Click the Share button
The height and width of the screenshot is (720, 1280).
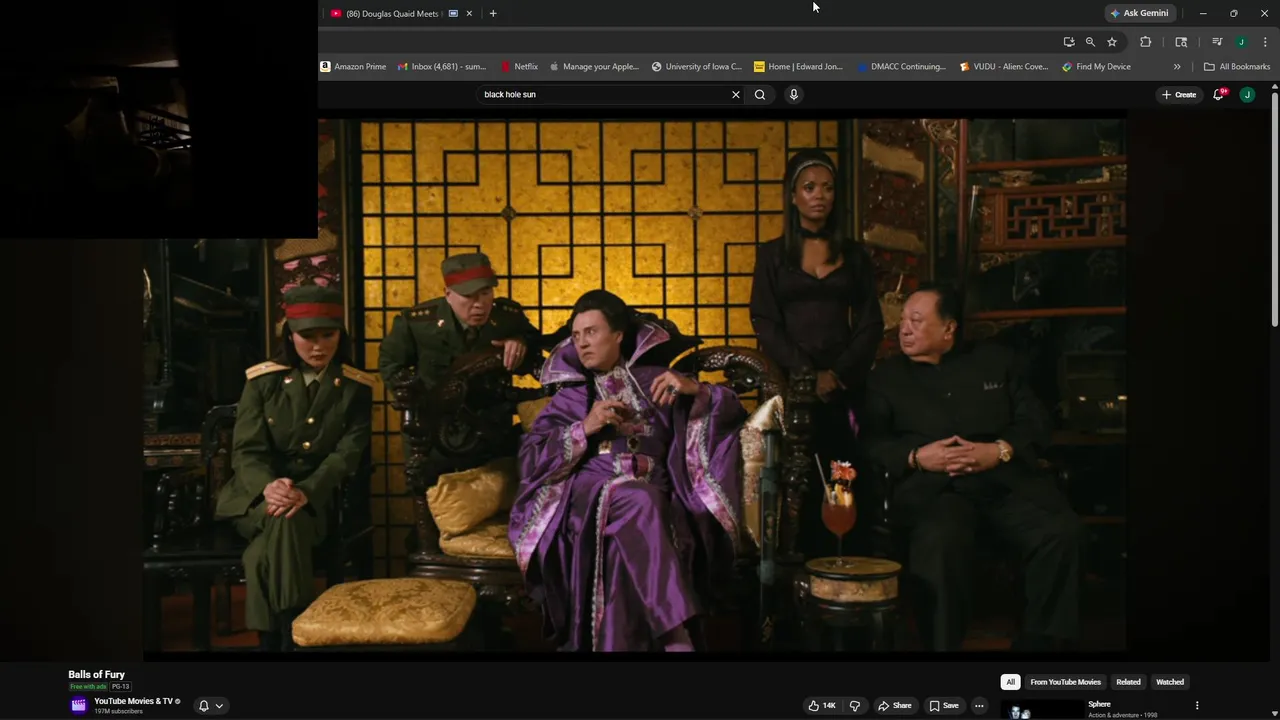tap(895, 706)
